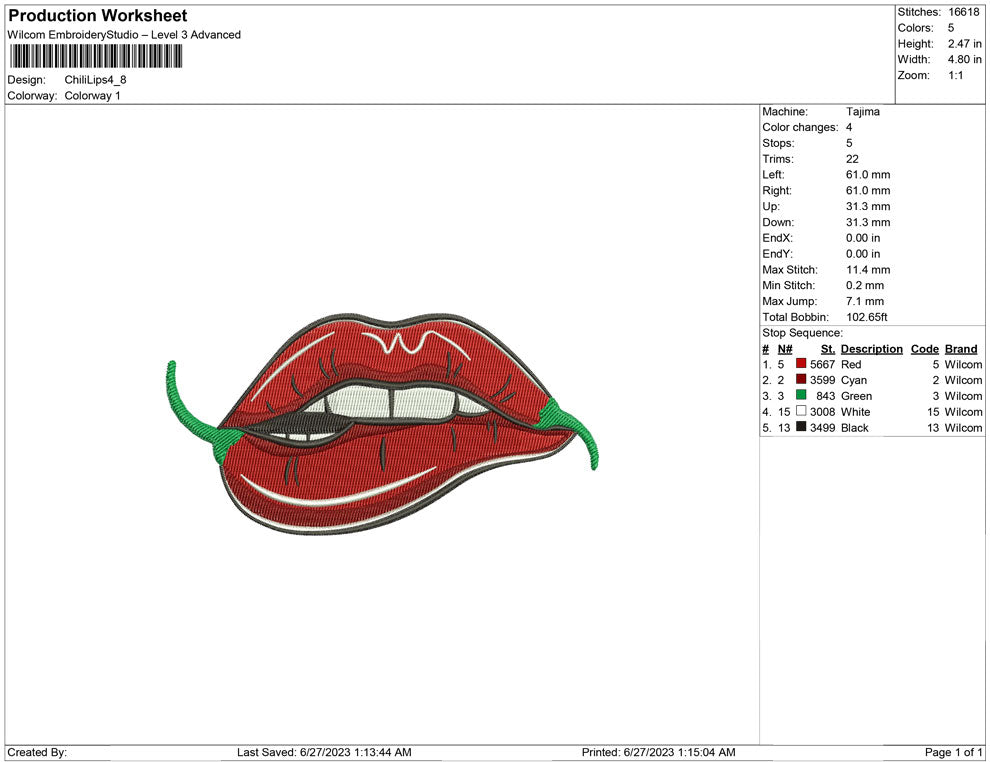Click the Total Bobbin value 102.65ft

pyautogui.click(x=868, y=317)
